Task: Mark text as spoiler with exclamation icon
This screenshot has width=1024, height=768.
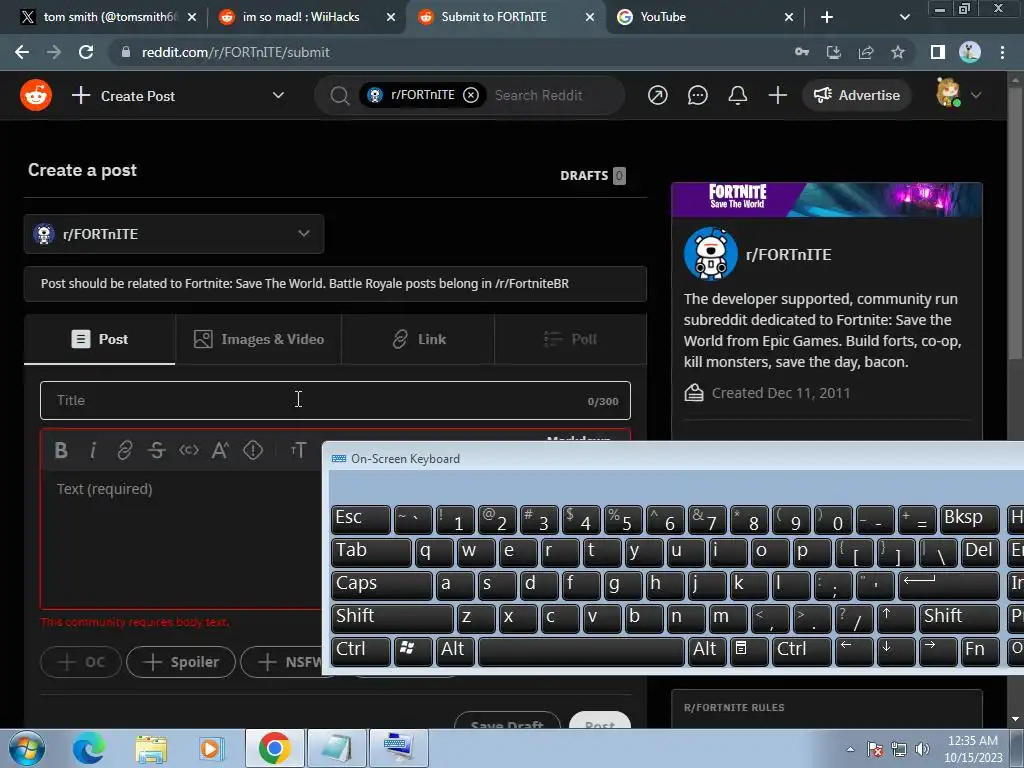Action: point(253,450)
